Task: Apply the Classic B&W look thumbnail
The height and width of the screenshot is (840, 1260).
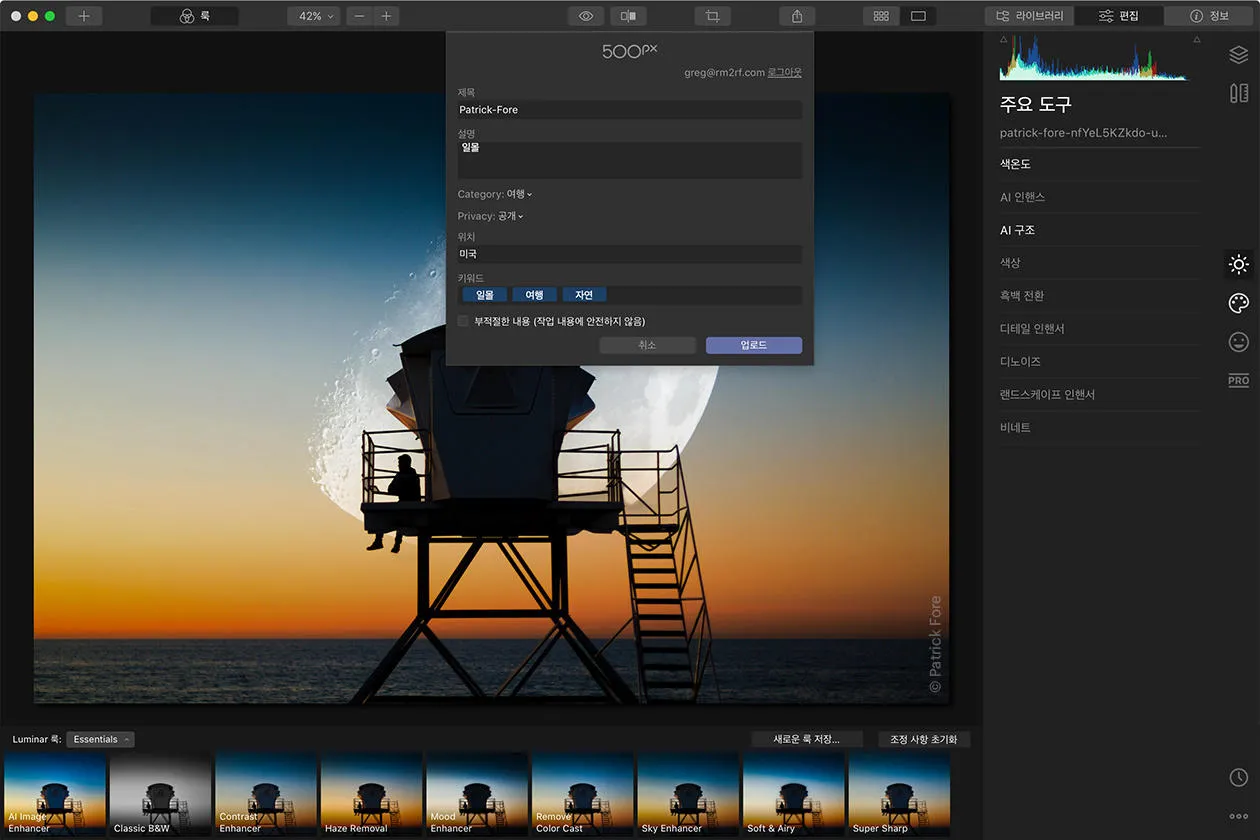Action: (x=160, y=794)
